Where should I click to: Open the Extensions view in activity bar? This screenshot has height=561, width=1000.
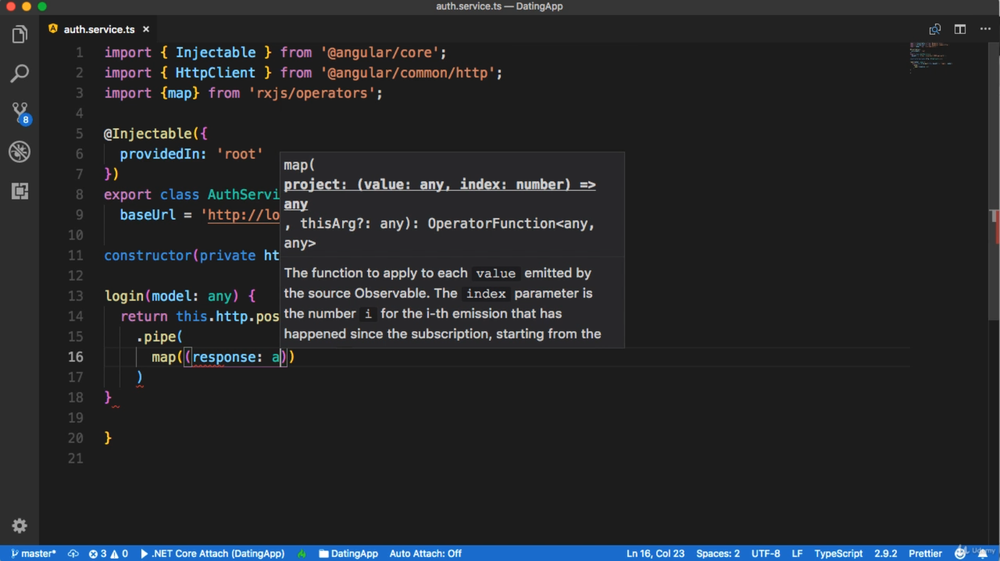point(20,191)
